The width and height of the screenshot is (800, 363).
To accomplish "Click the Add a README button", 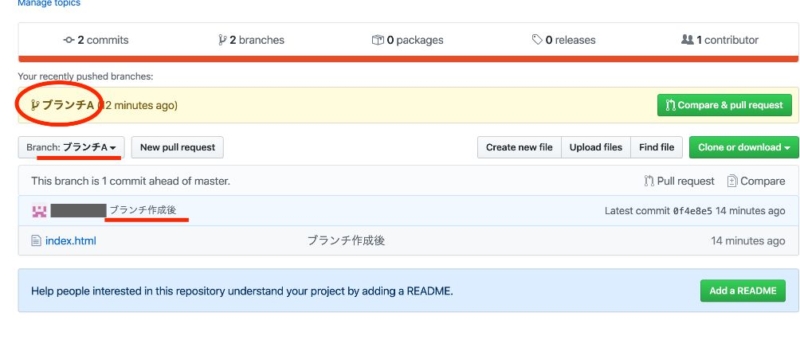I will pos(742,291).
